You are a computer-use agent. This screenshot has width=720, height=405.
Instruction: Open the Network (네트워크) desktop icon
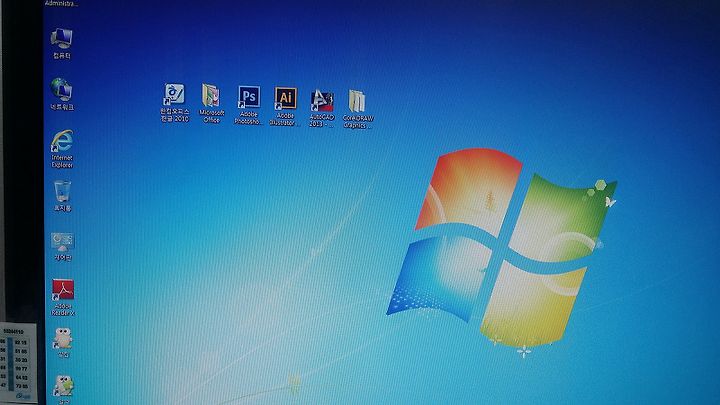[x=62, y=94]
